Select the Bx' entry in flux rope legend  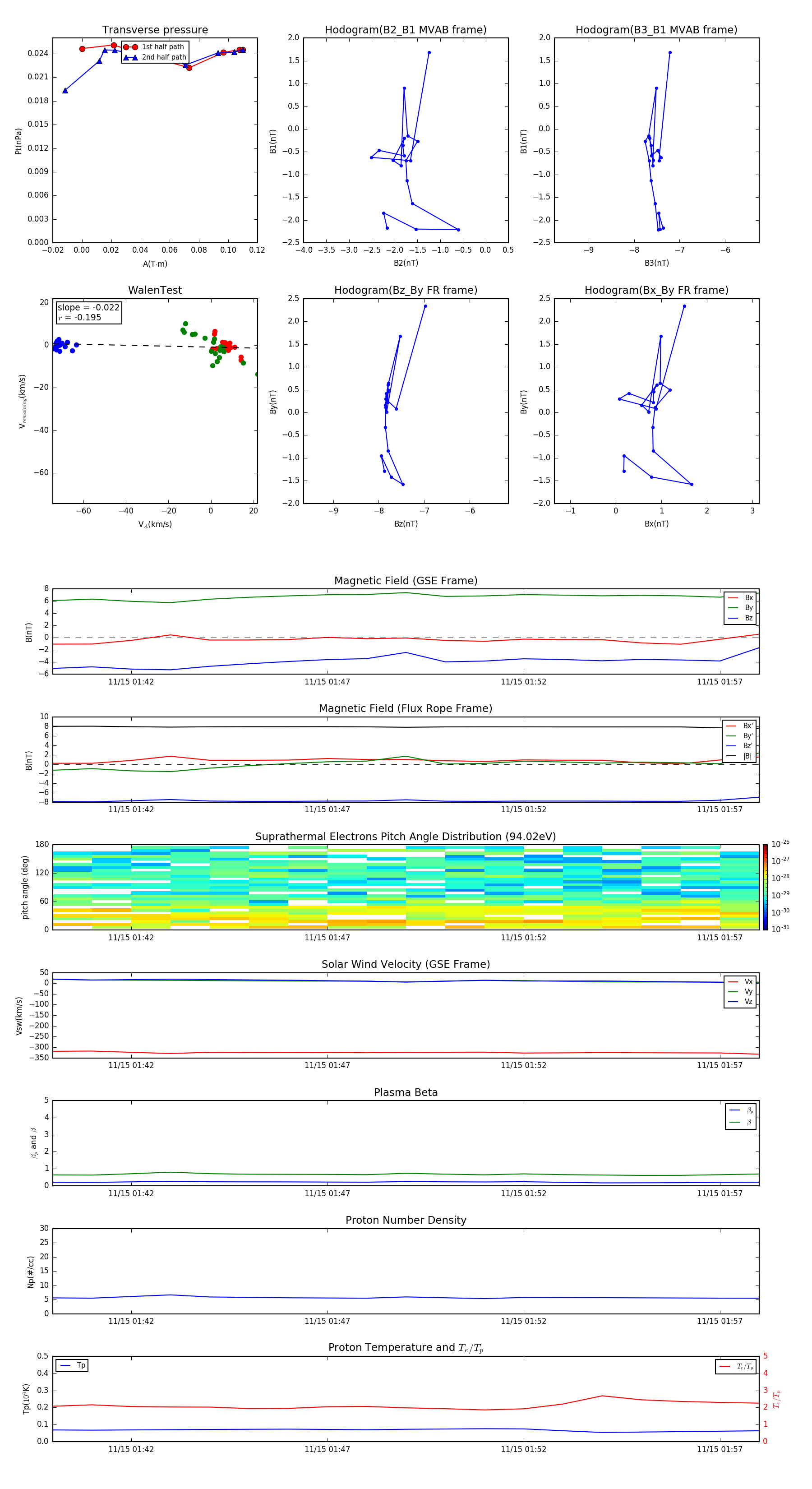(739, 726)
